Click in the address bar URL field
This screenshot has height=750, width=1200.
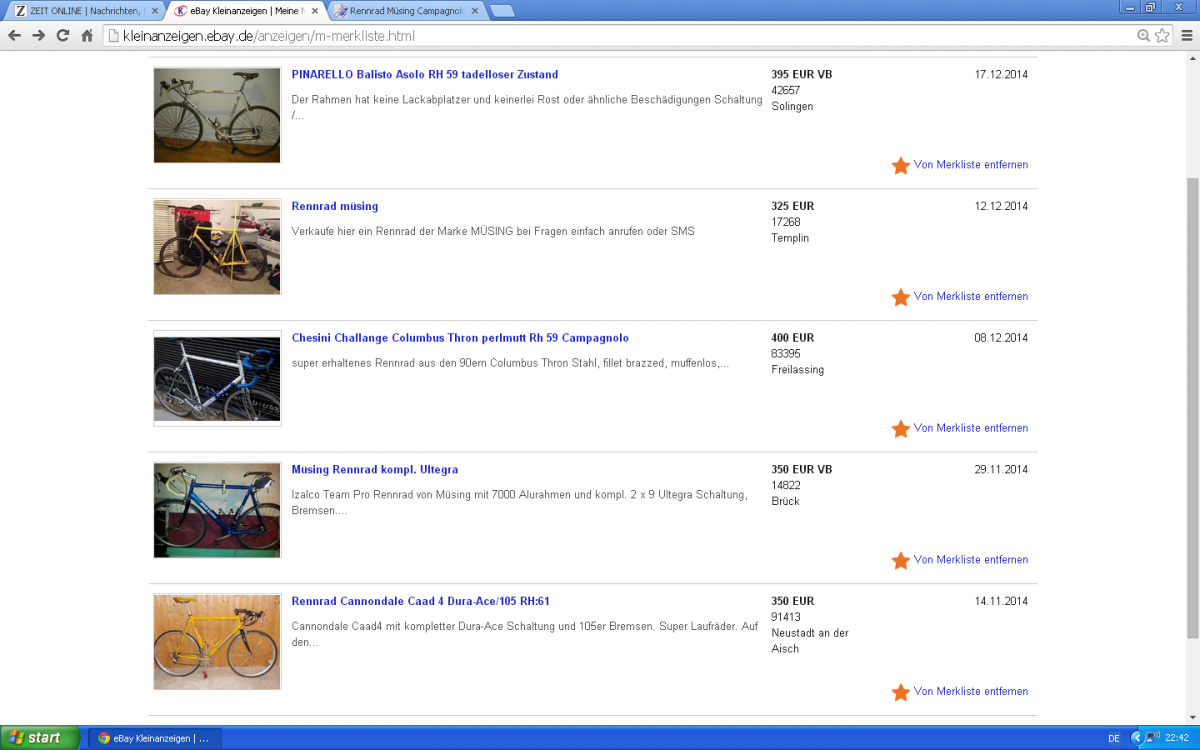pos(600,36)
